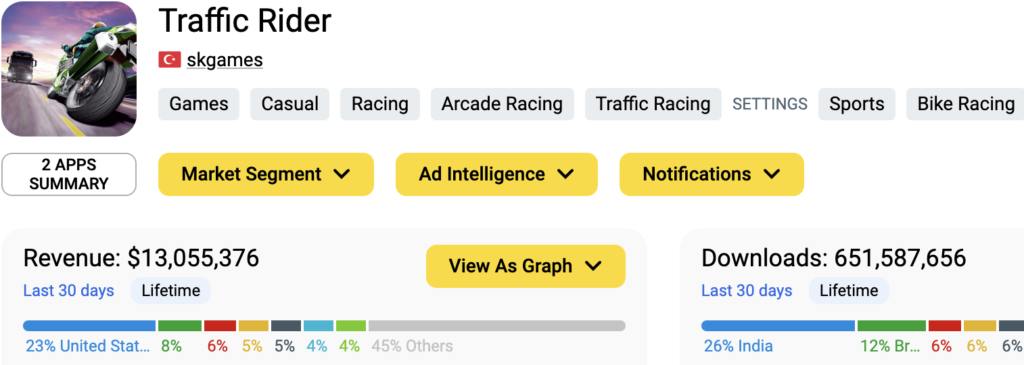The width and height of the screenshot is (1024, 365).
Task: Expand the View As Graph dropdown
Action: coord(526,266)
